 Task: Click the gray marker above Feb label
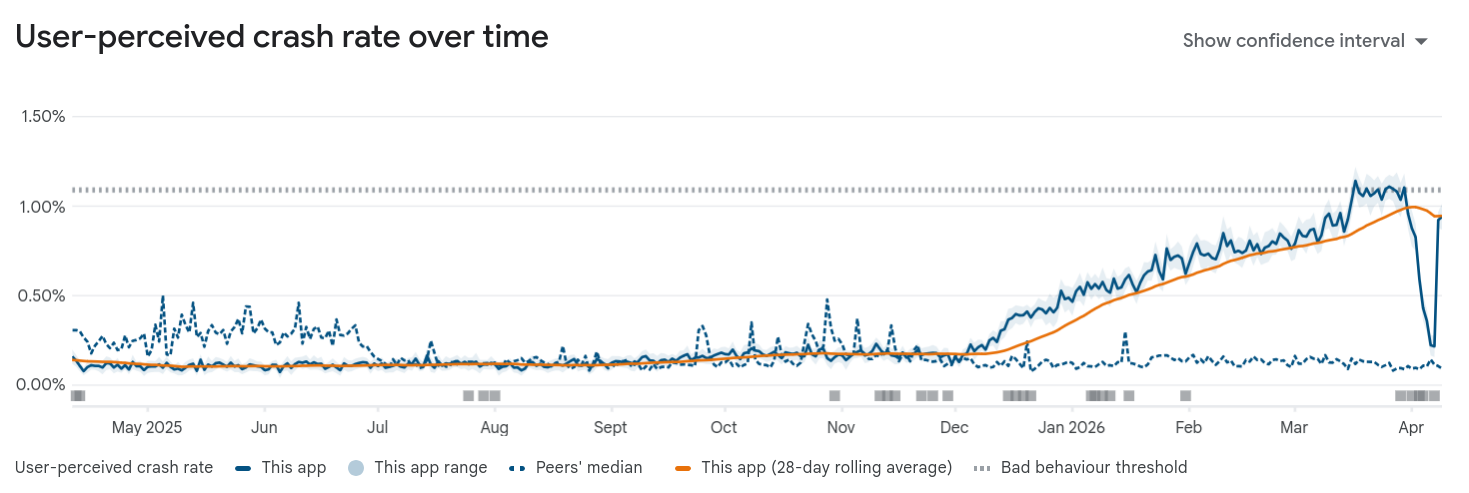pyautogui.click(x=1186, y=396)
